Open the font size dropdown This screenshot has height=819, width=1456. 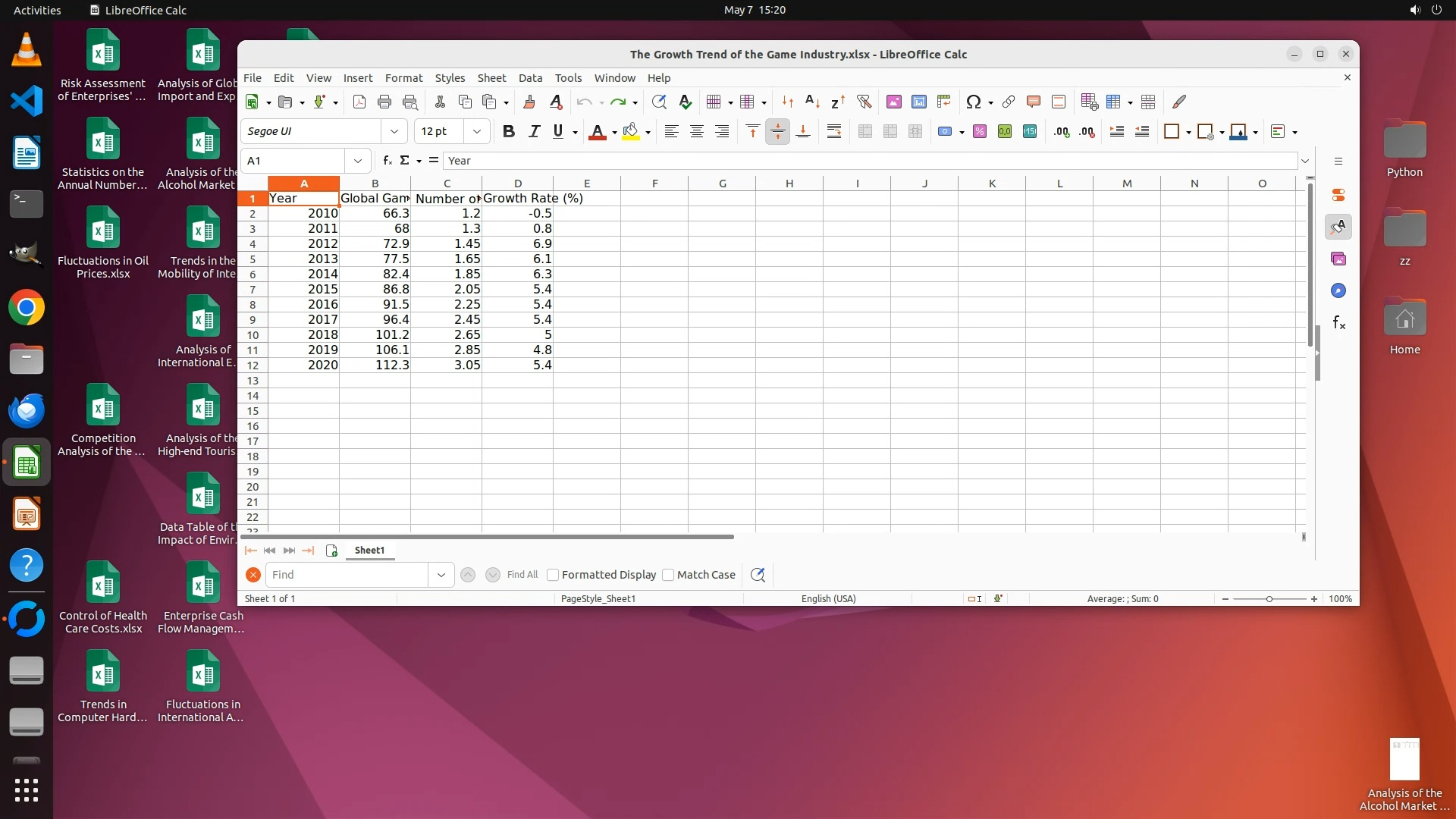tap(476, 131)
